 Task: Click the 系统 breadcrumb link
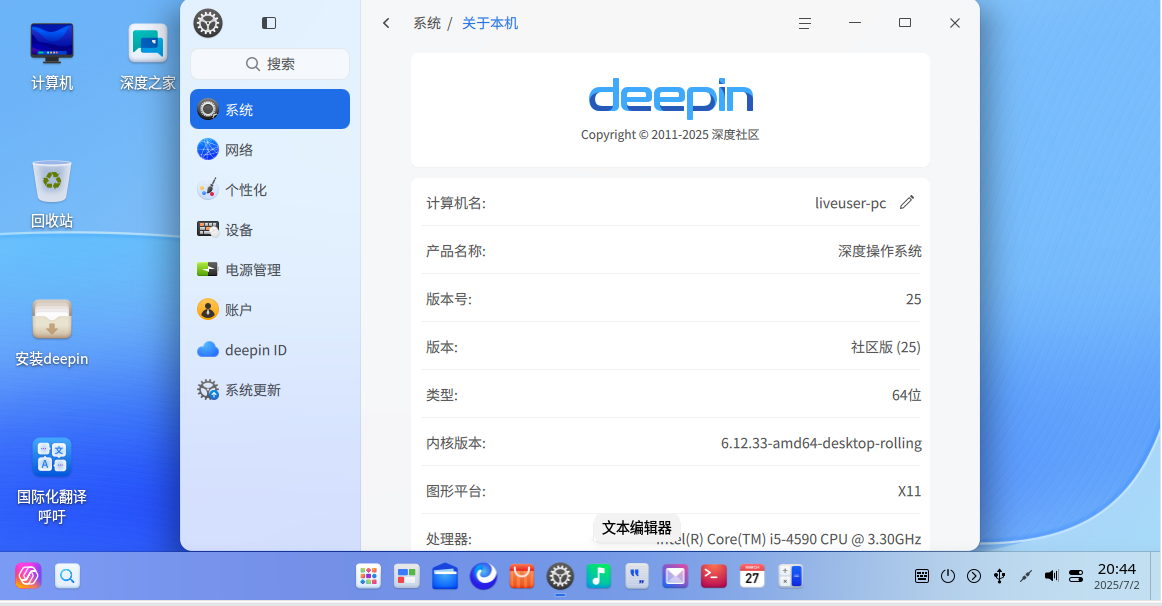click(427, 23)
